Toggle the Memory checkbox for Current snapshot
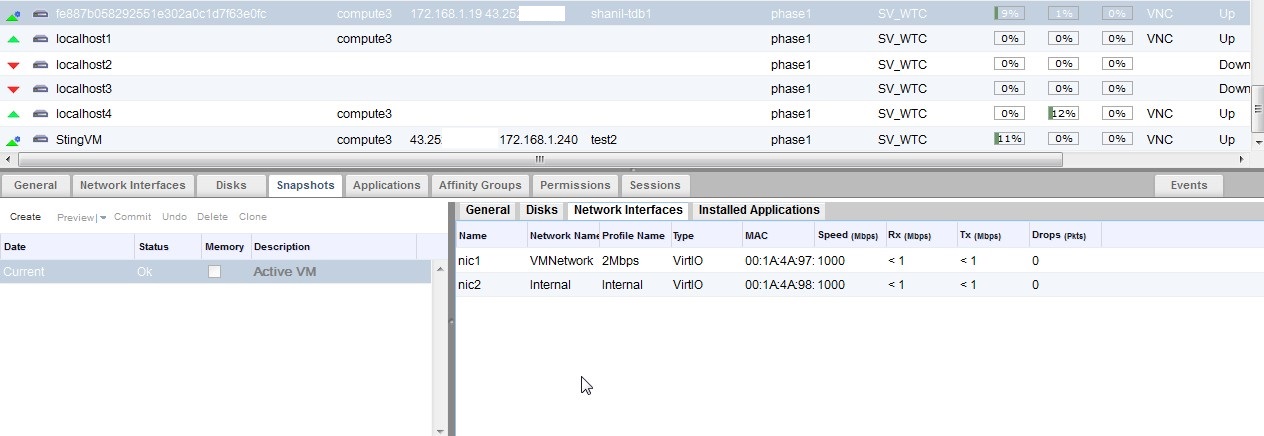The height and width of the screenshot is (436, 1264). pyautogui.click(x=214, y=272)
